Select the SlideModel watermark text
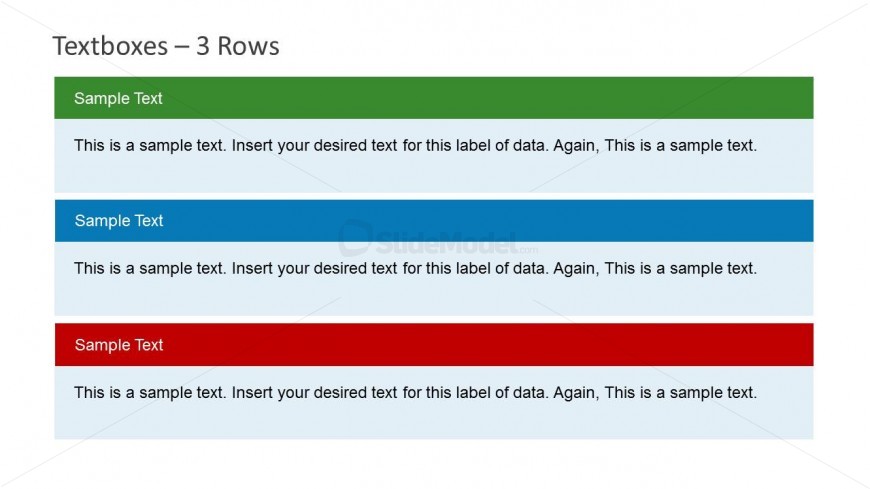Screen dimensions: 870x489 click(445, 241)
